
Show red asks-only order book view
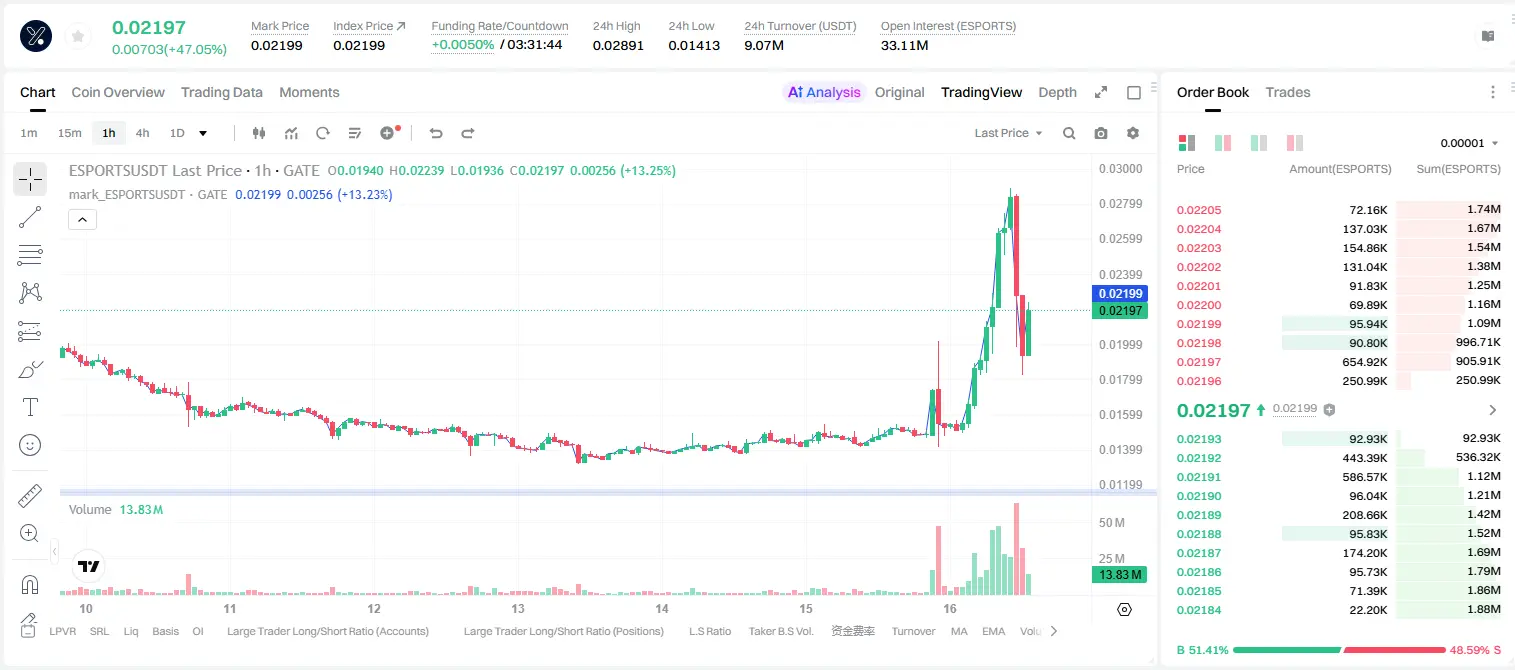coord(1295,143)
